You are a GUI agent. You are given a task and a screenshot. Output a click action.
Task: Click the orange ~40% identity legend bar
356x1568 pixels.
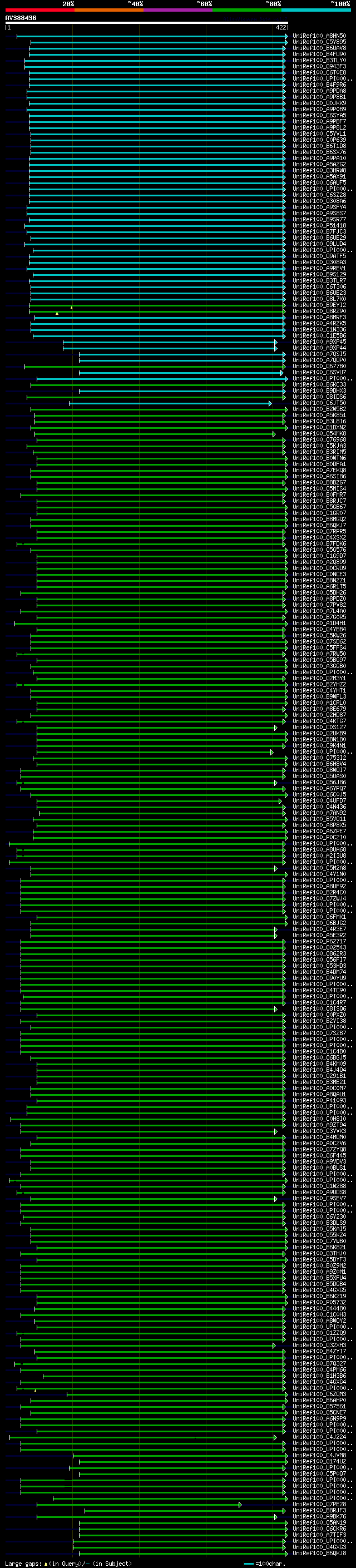click(x=109, y=10)
